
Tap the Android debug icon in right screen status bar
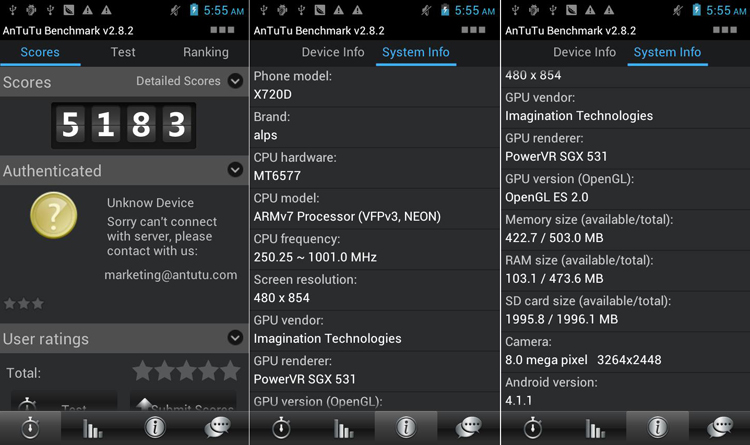click(534, 10)
